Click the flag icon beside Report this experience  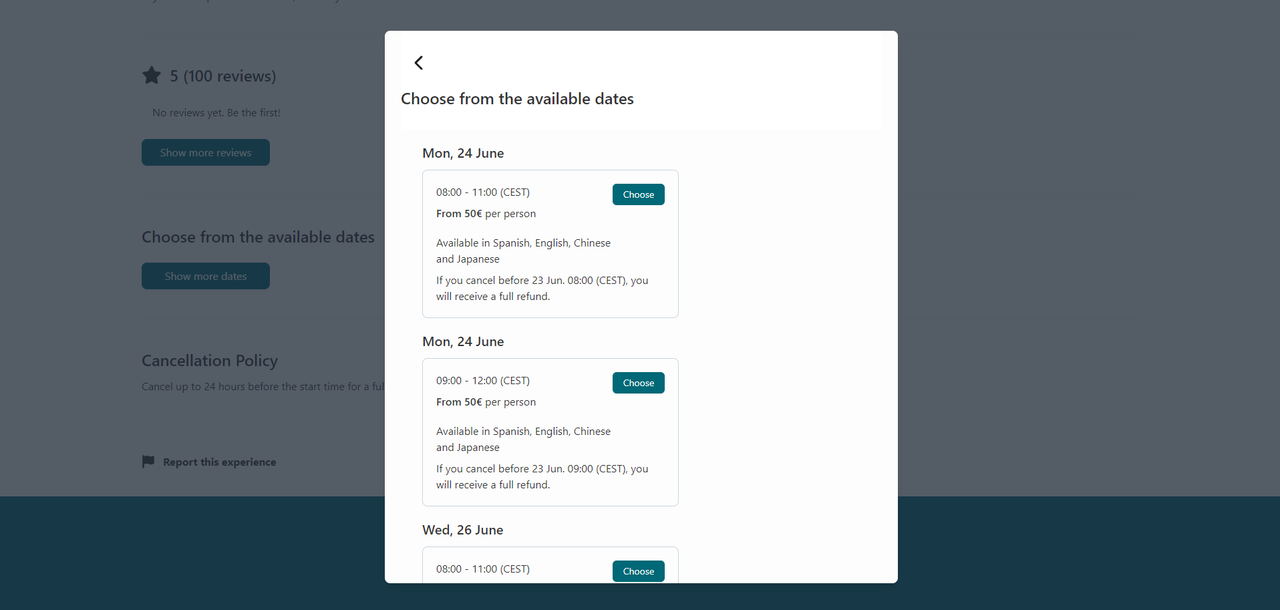[x=148, y=462]
